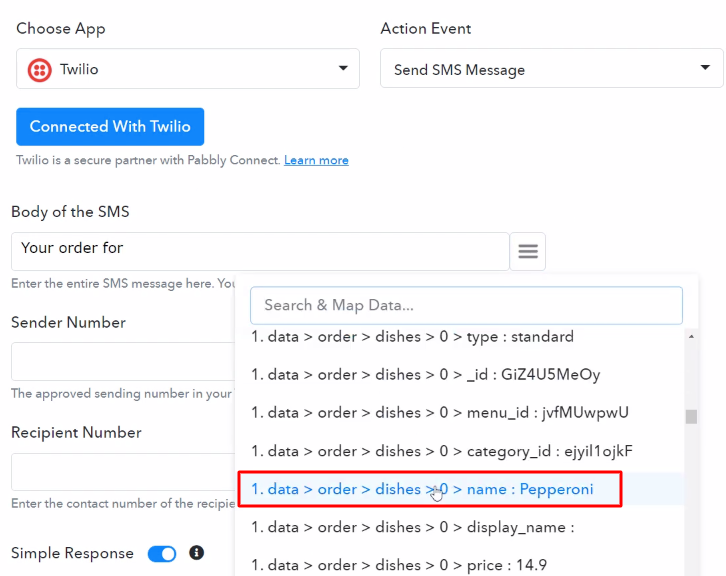
Task: Open the Action Event dropdown arrow
Action: tap(705, 68)
